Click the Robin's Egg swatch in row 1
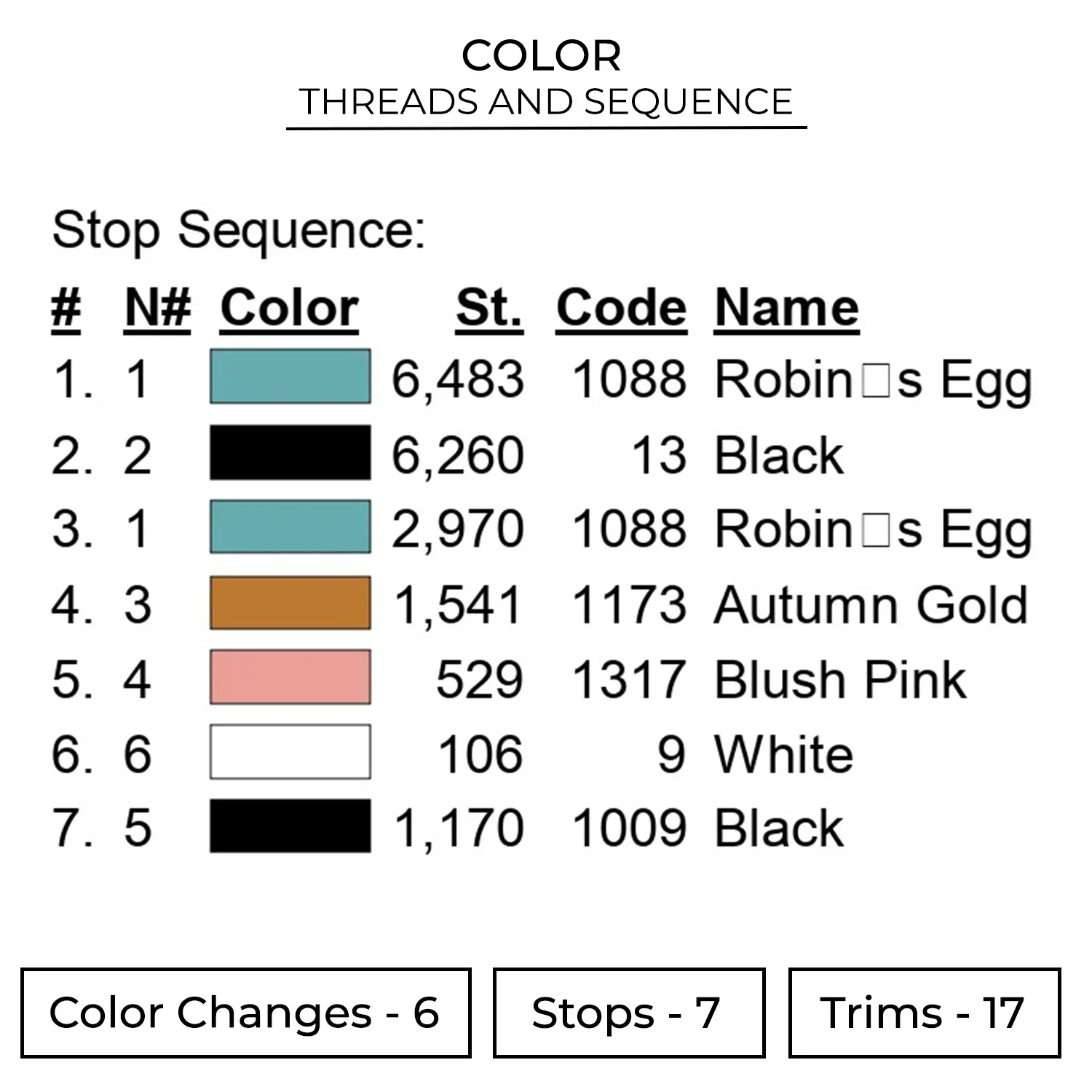 tap(290, 376)
